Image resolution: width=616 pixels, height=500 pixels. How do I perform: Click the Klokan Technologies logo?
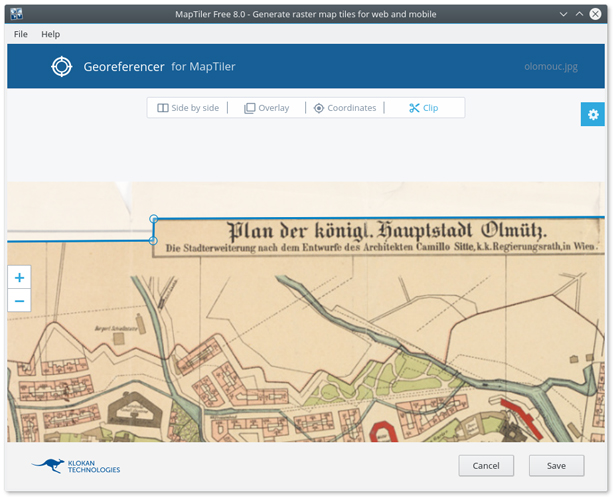pyautogui.click(x=76, y=466)
